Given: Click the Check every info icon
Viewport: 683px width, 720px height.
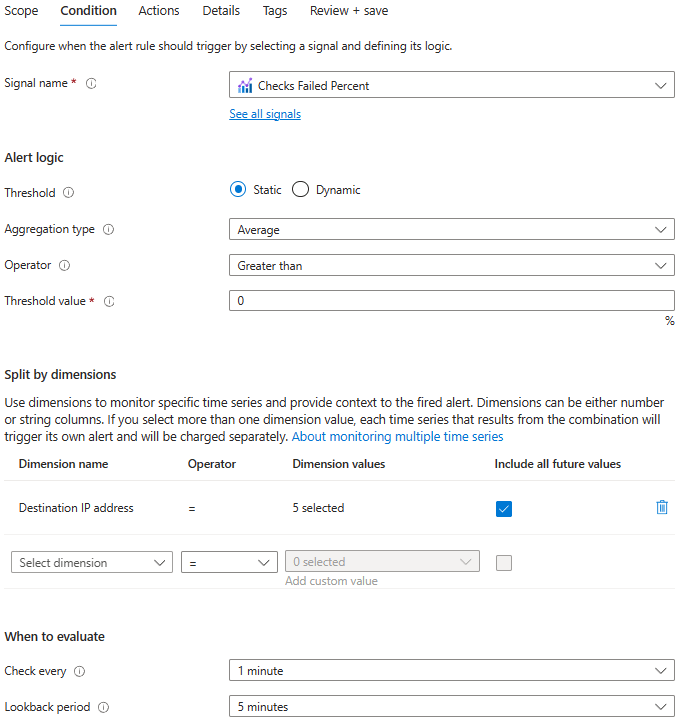Looking at the screenshot, I should 79,671.
